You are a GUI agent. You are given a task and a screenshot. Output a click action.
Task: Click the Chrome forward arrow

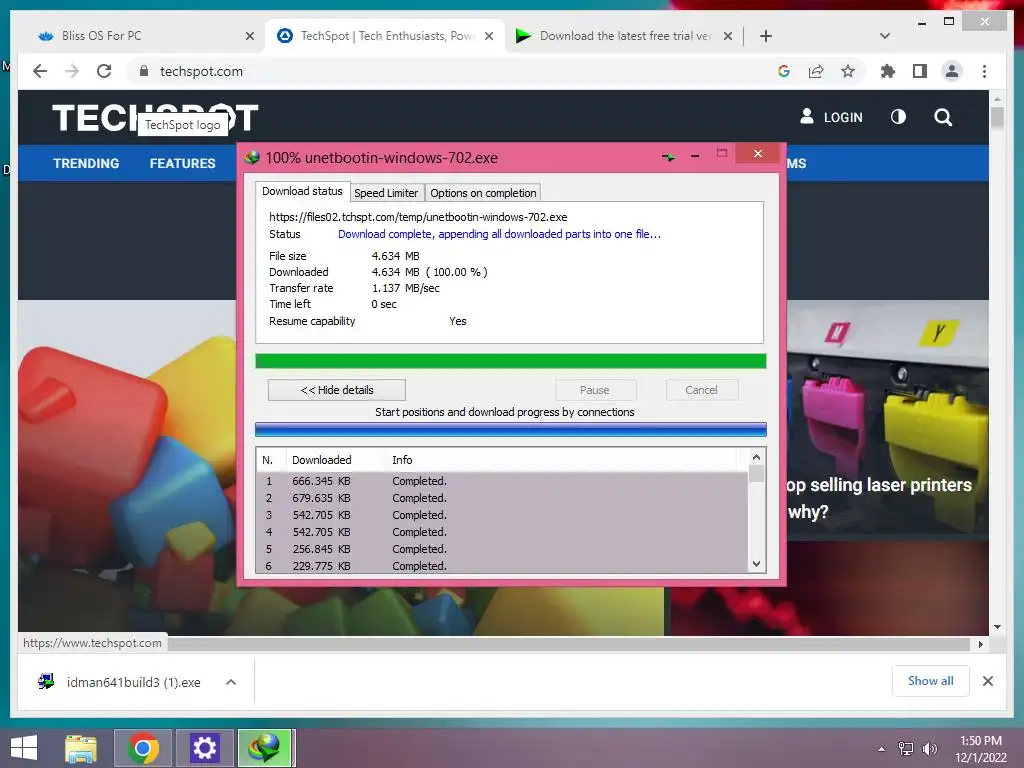click(x=72, y=71)
